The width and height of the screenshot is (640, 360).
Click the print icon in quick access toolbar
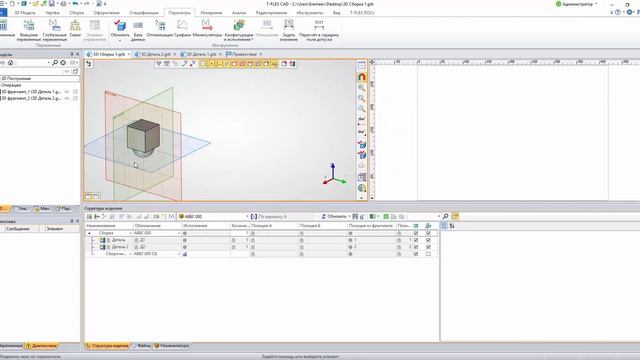click(63, 4)
